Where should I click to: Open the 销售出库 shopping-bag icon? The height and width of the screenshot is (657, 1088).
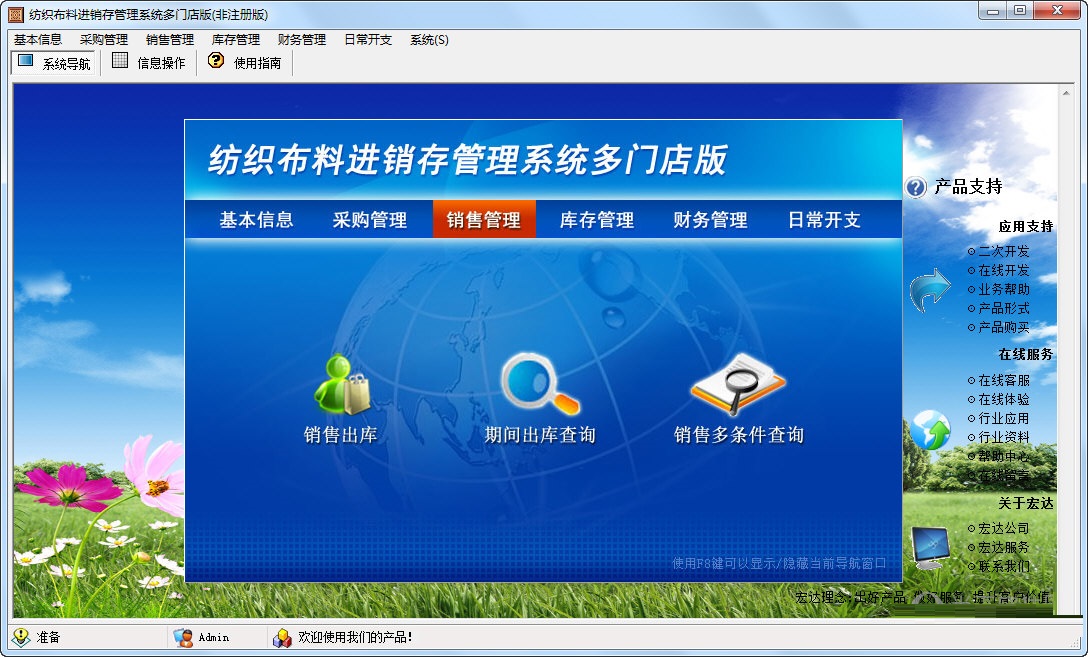342,384
